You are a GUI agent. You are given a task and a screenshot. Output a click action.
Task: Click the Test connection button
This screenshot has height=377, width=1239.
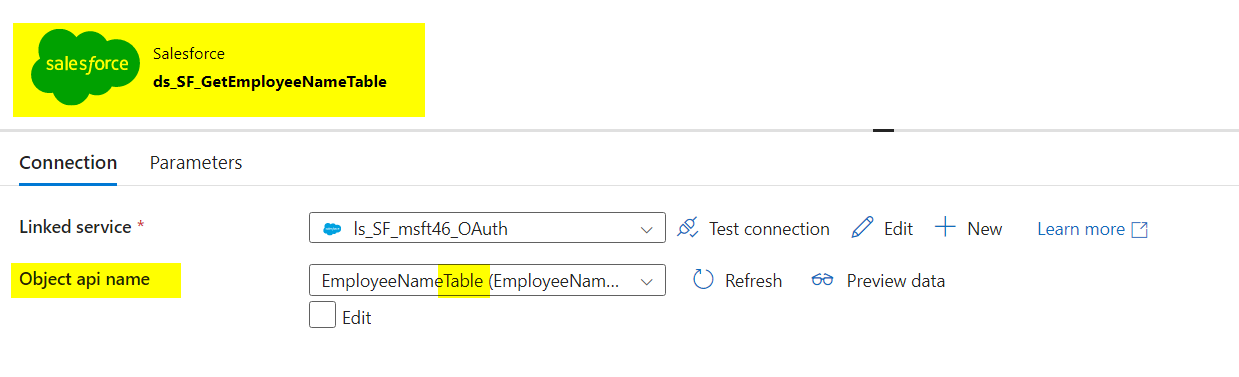pos(753,228)
